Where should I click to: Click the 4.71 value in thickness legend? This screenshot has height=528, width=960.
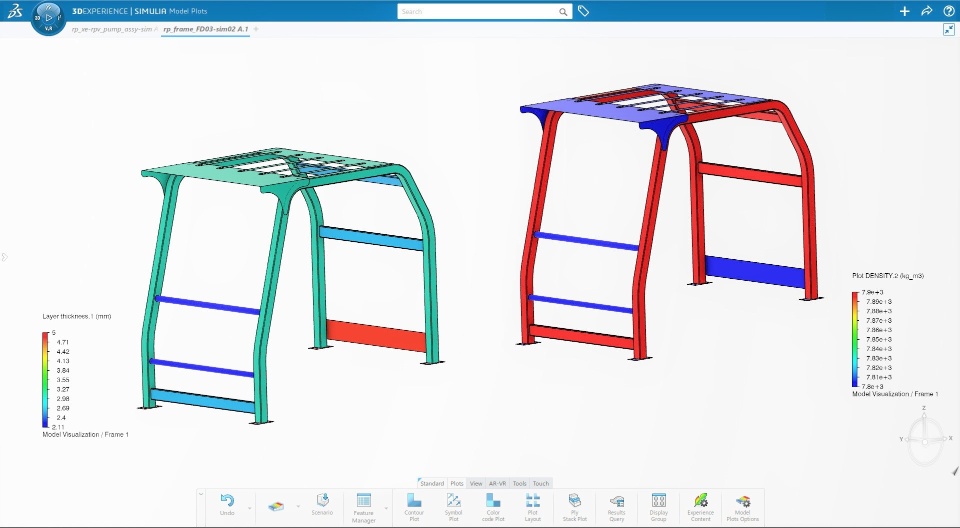[62, 342]
